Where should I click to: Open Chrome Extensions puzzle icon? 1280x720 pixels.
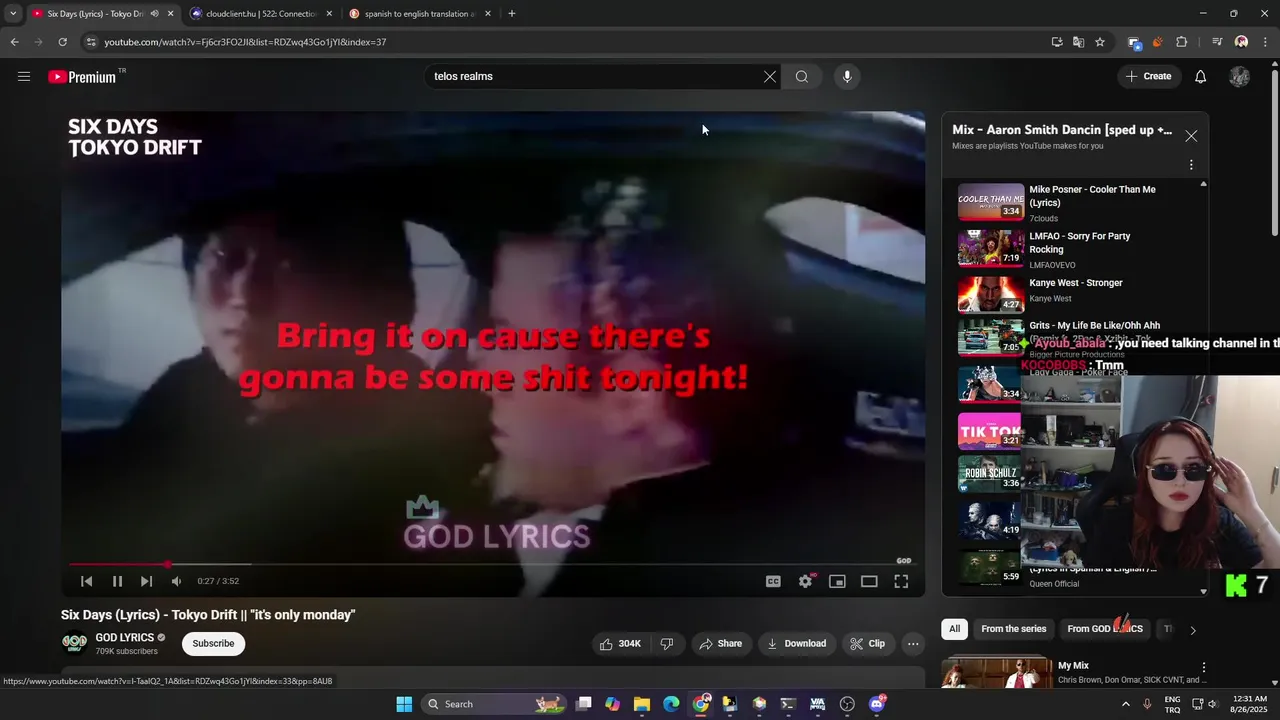1182,42
